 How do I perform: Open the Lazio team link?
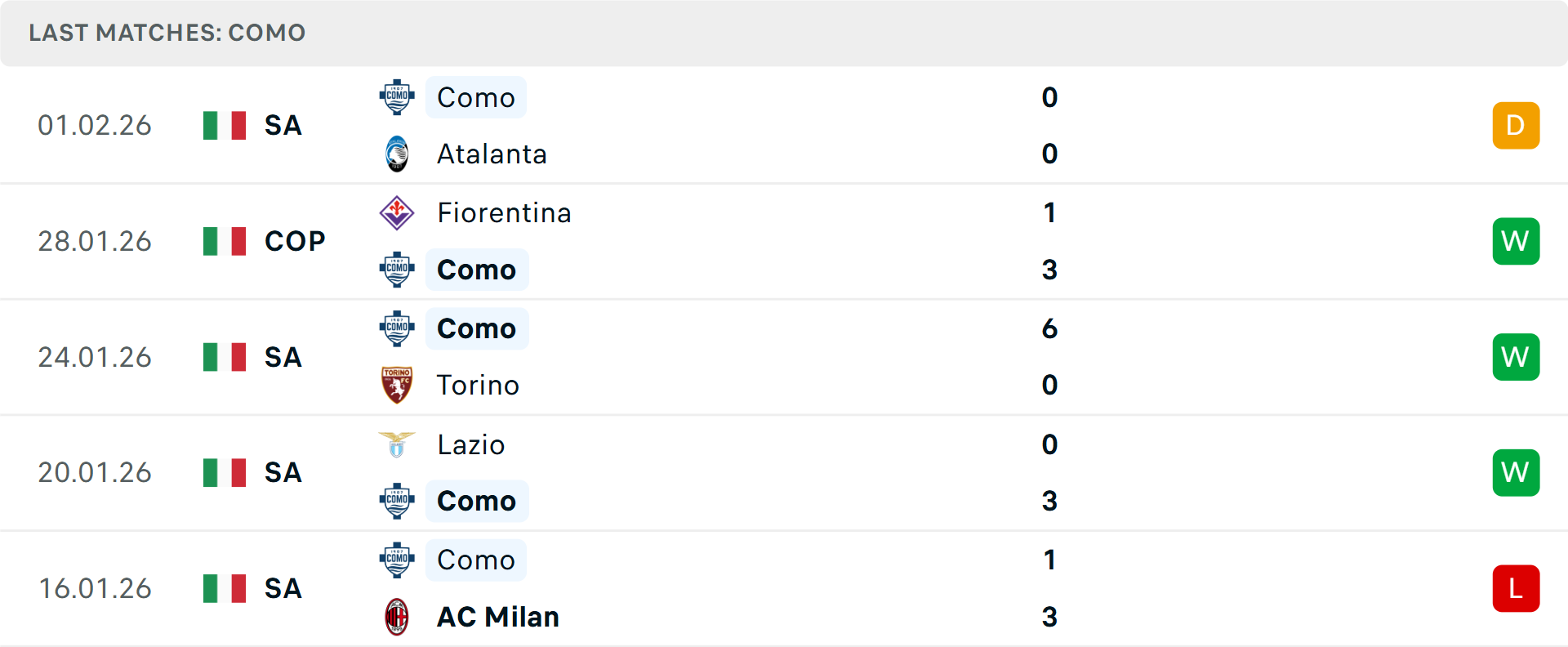click(471, 444)
